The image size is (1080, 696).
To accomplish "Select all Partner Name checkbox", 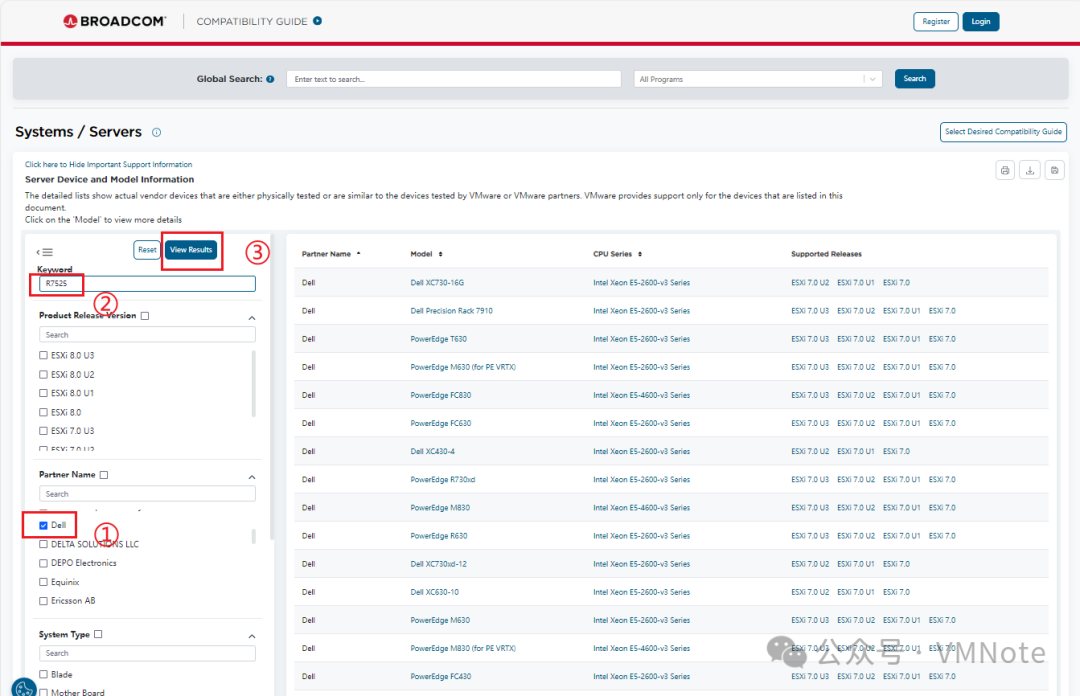I will pos(104,475).
